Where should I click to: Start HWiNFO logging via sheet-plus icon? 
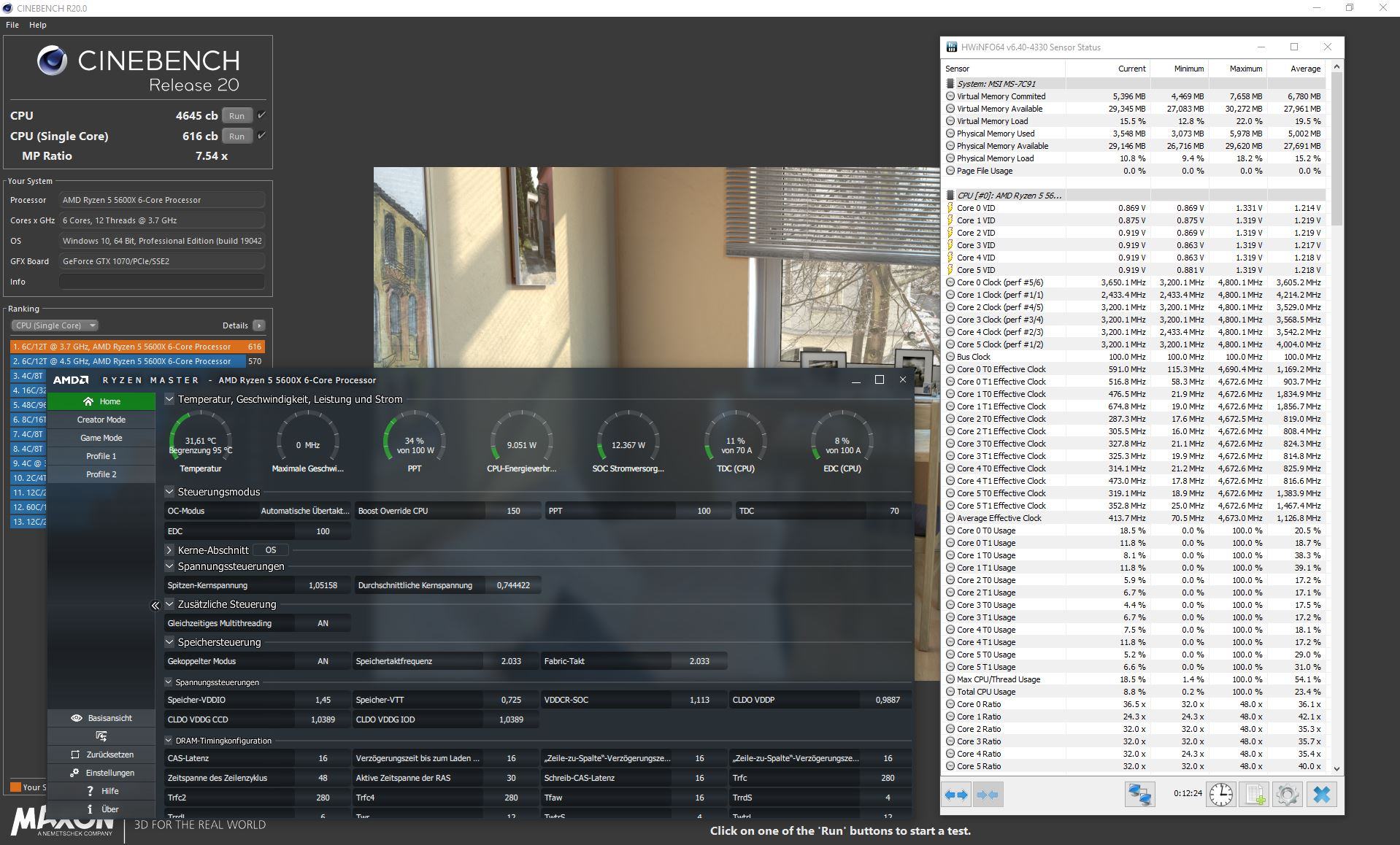click(1255, 794)
